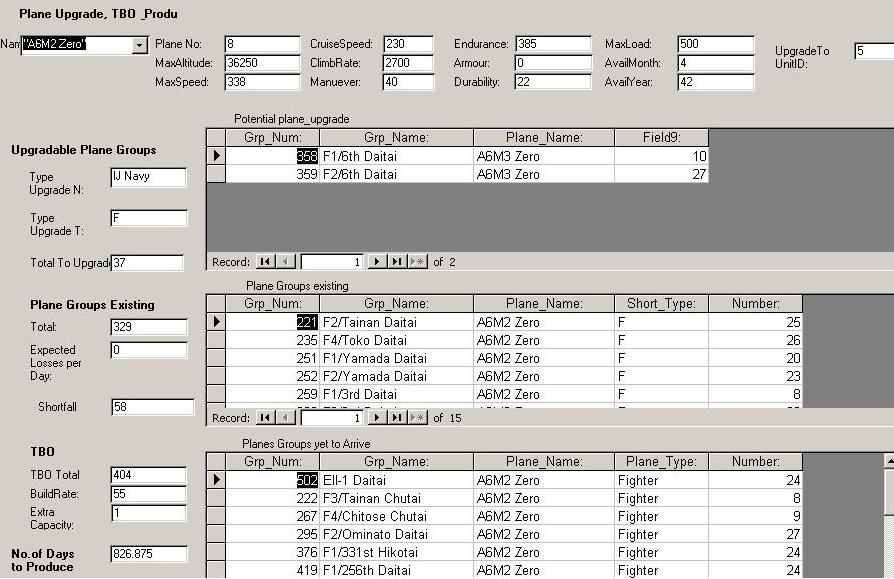Go to next record in Potential plane_upgrade navigator
Screen dimensions: 894x579
pyautogui.click(x=376, y=262)
